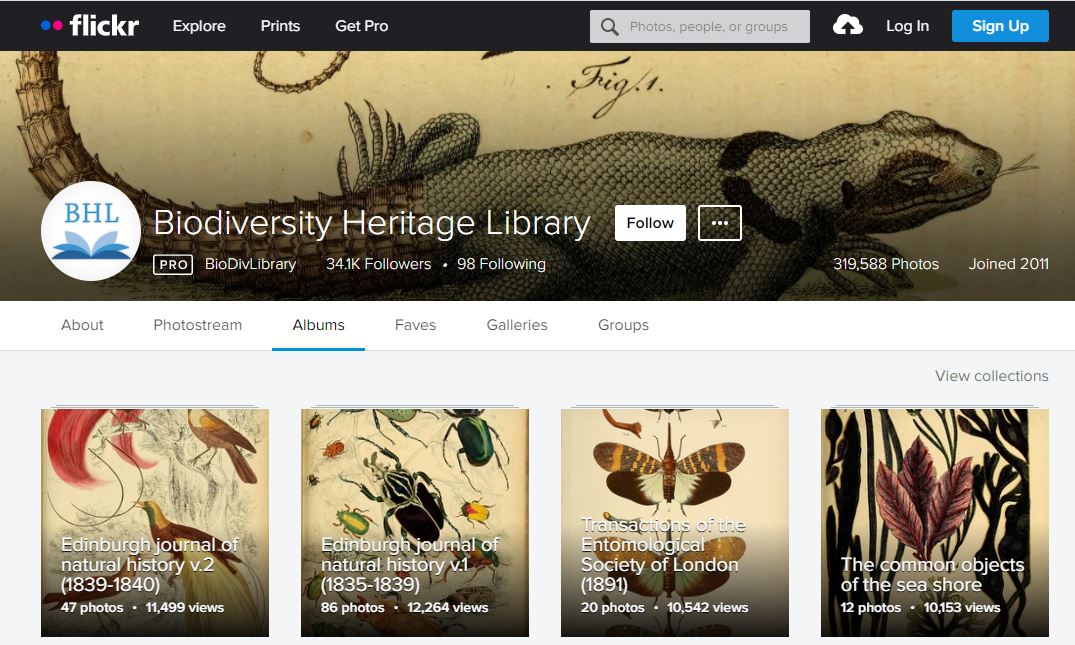
Task: Open the Transactions of the Entomological Society album
Action: tap(674, 520)
